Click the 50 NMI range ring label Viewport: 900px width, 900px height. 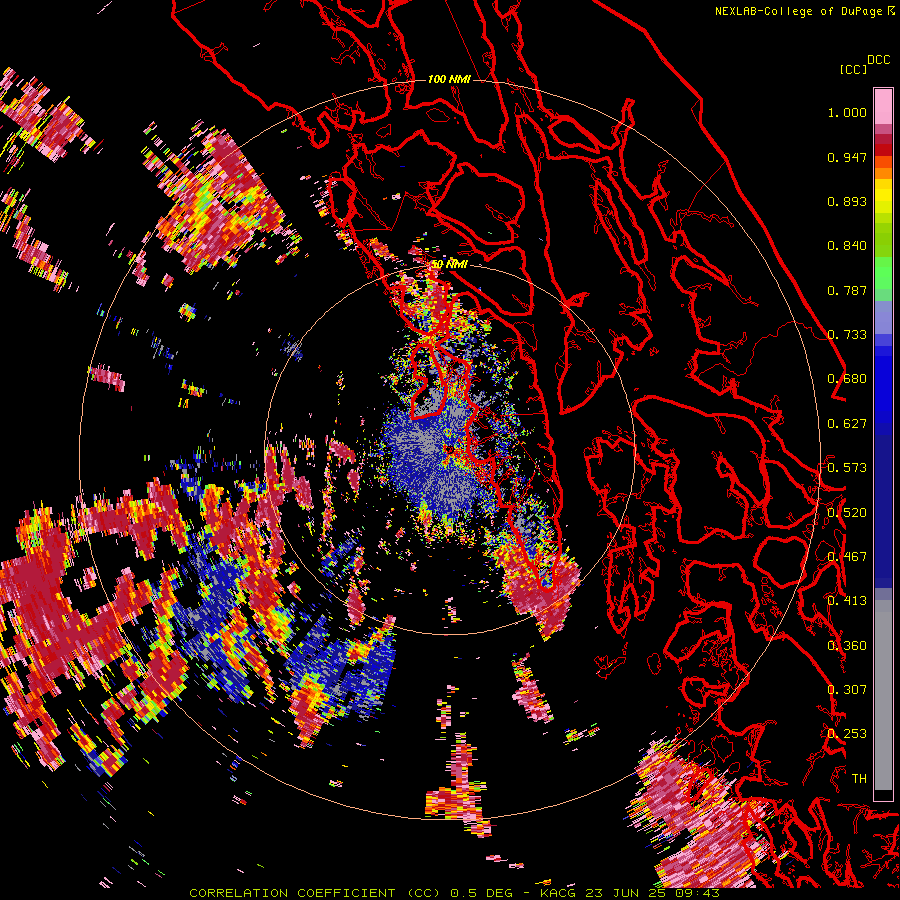click(449, 264)
